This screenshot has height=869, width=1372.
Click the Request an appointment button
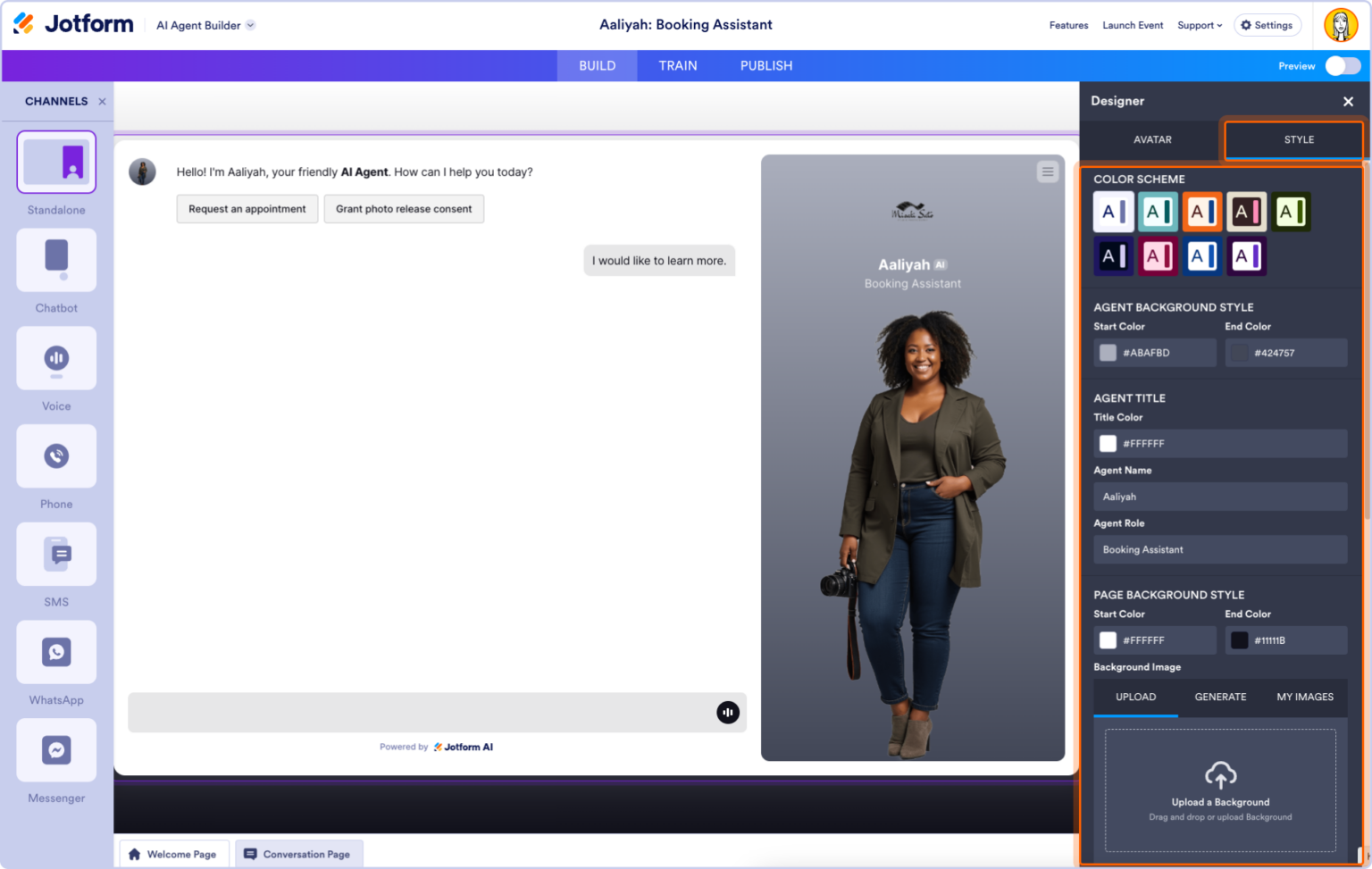tap(247, 208)
